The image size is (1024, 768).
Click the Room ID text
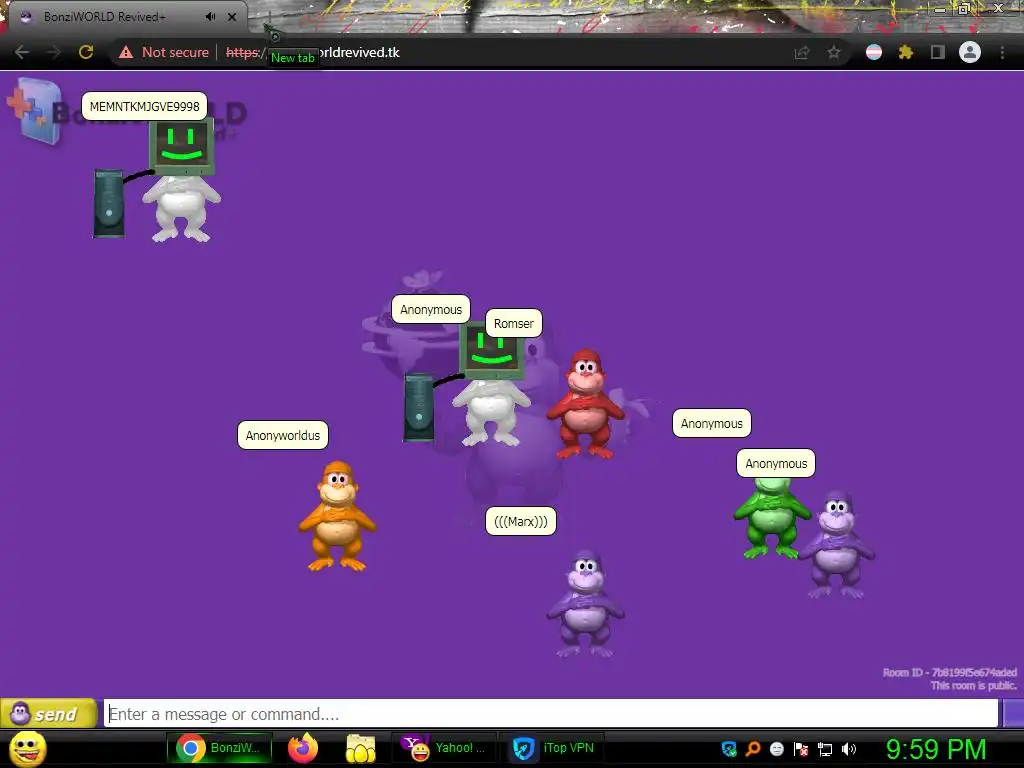point(950,672)
